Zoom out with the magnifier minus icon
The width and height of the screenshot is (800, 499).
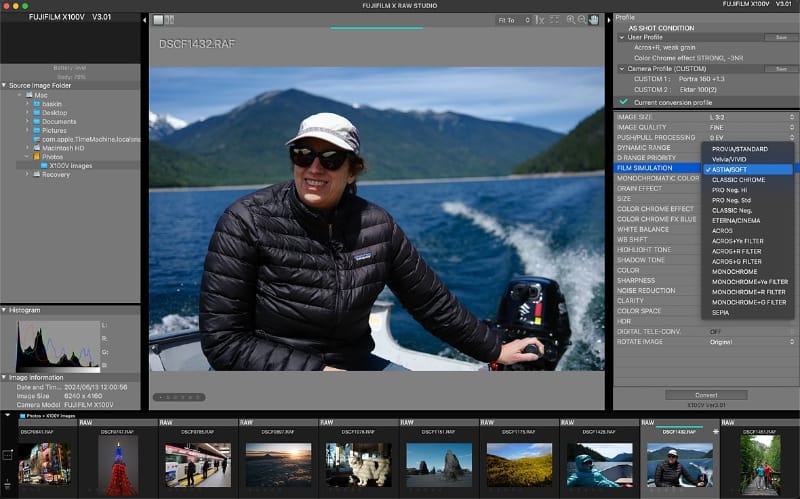coord(582,20)
